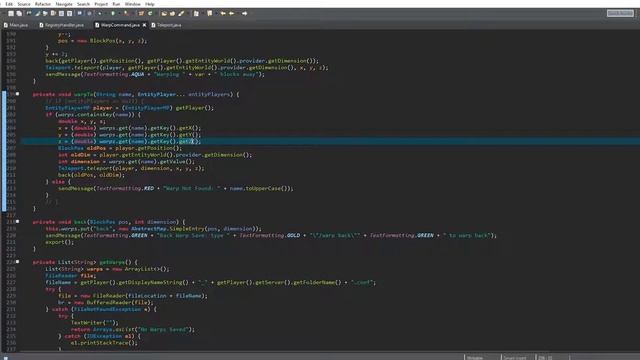The height and width of the screenshot is (360, 640).
Task: Click the Previous Annotation icon
Action: click(209, 13)
